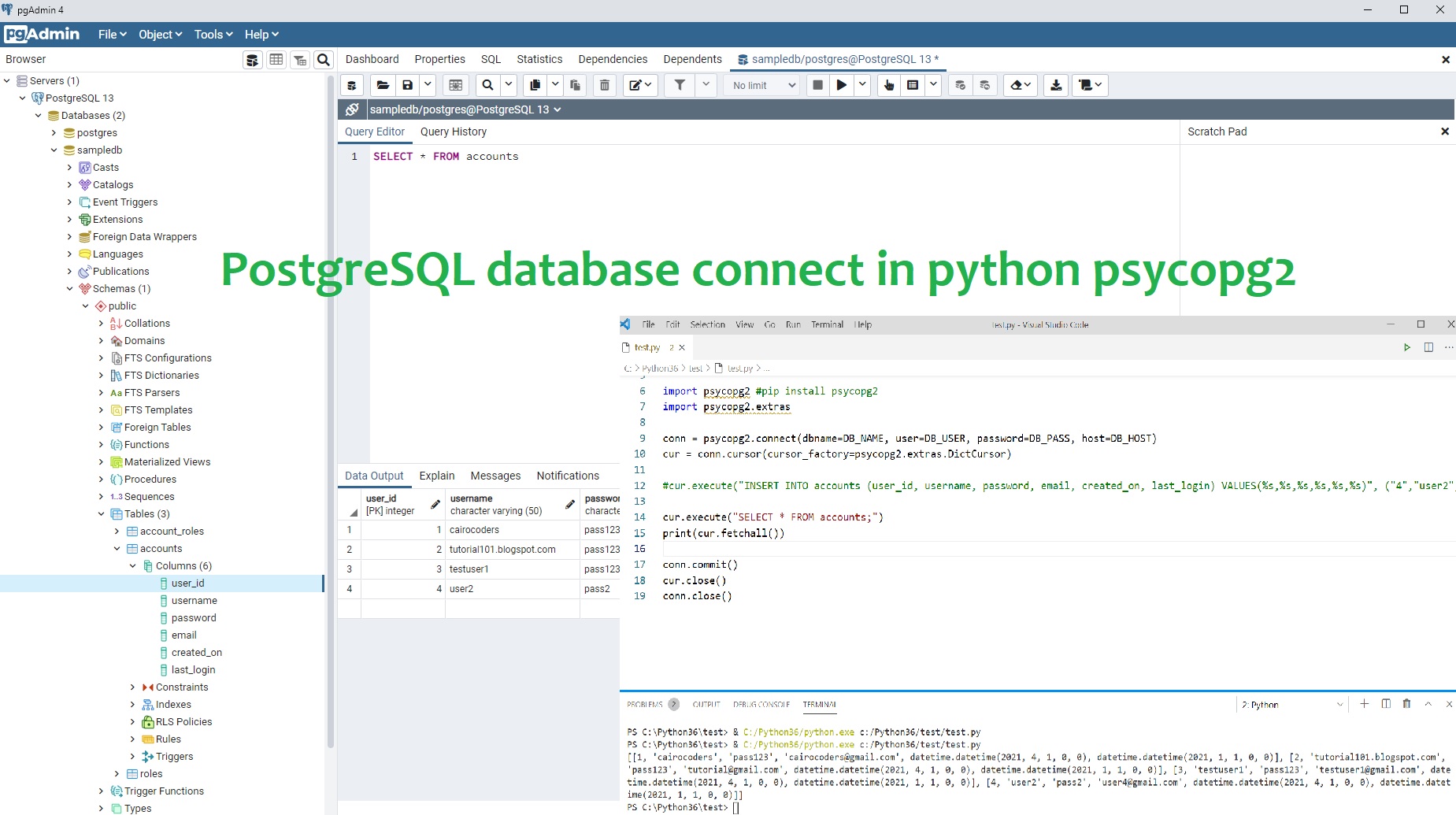
Task: Open Search Objects magnifier in Browser header
Action: [x=324, y=60]
